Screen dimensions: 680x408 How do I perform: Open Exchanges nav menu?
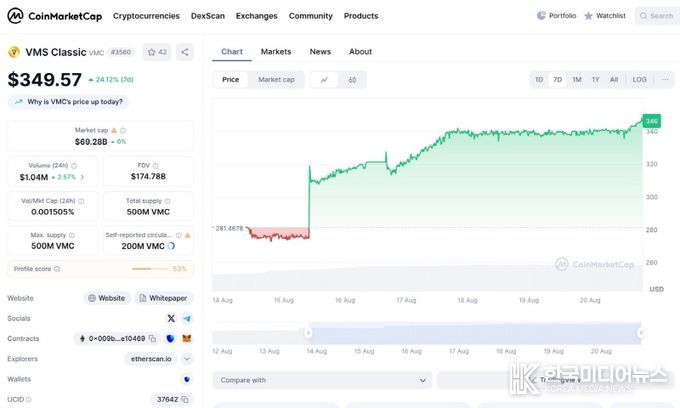coord(256,16)
